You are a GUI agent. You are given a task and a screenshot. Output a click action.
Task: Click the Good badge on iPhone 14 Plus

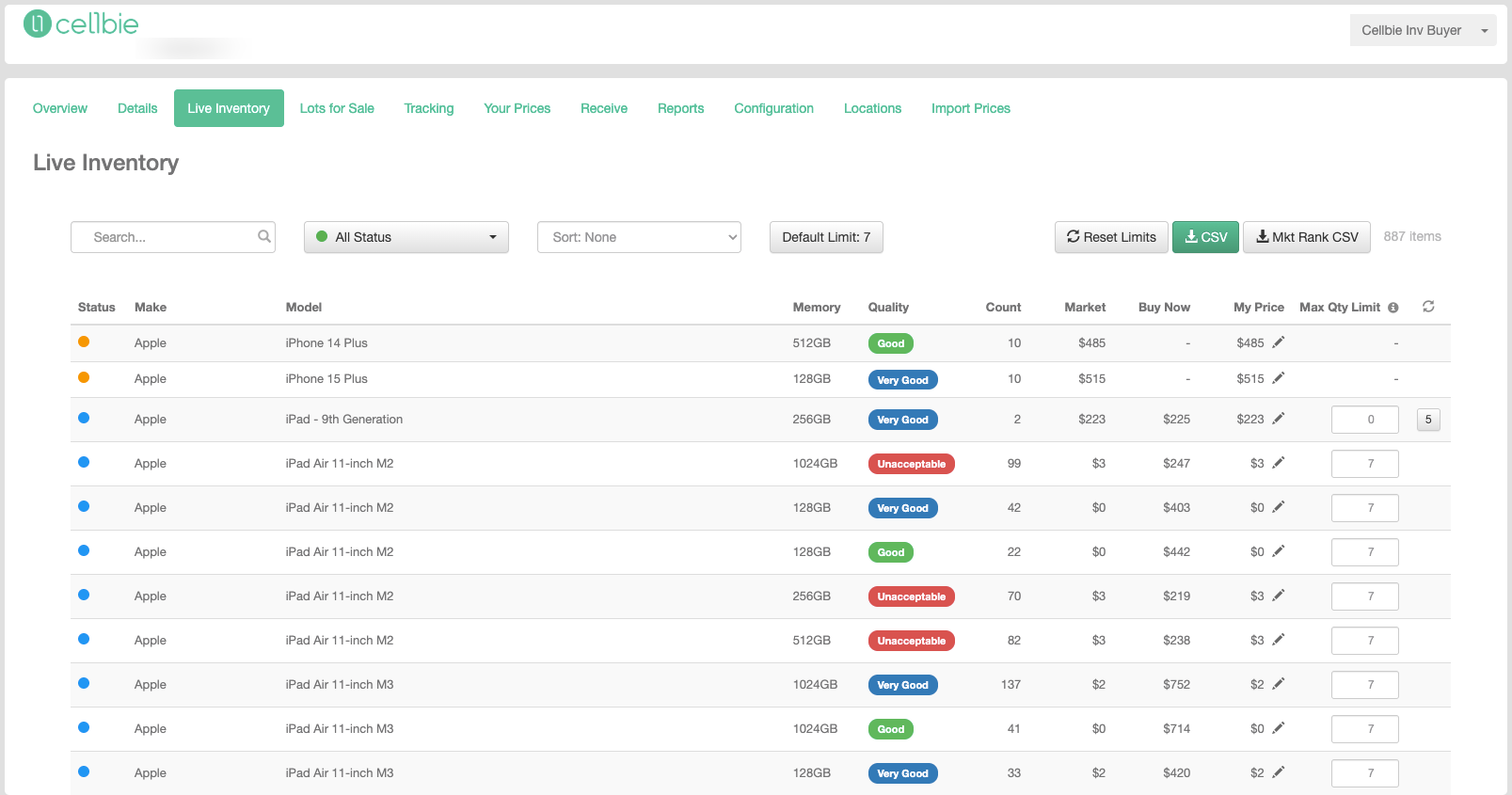tap(890, 343)
